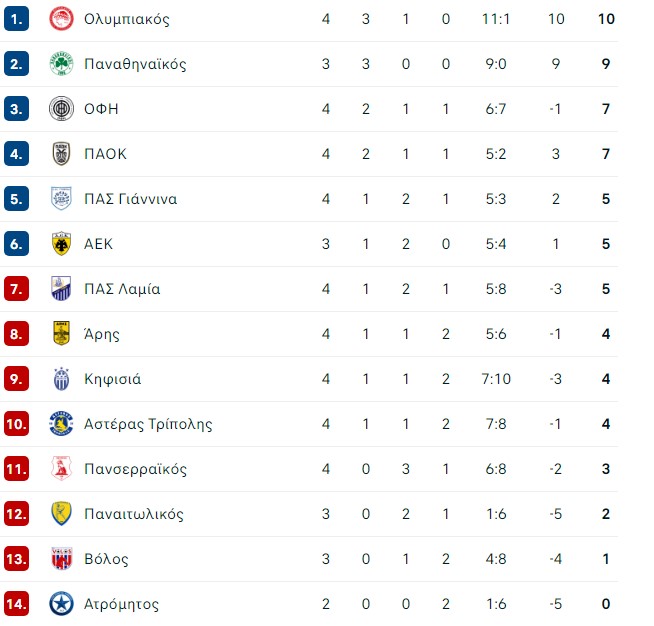This screenshot has width=654, height=626.
Task: Click the Βόλος team crest
Action: tap(61, 559)
